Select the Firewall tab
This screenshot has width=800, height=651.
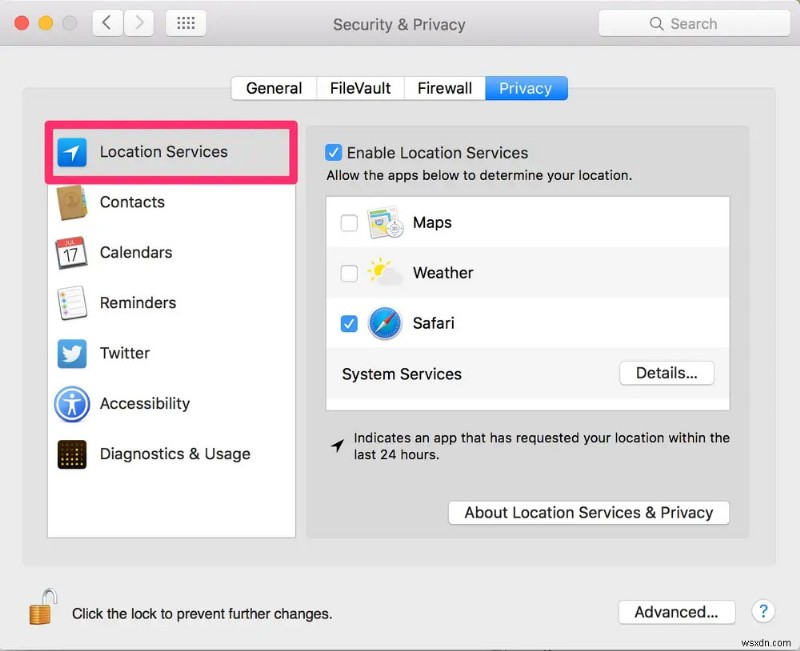[x=444, y=88]
